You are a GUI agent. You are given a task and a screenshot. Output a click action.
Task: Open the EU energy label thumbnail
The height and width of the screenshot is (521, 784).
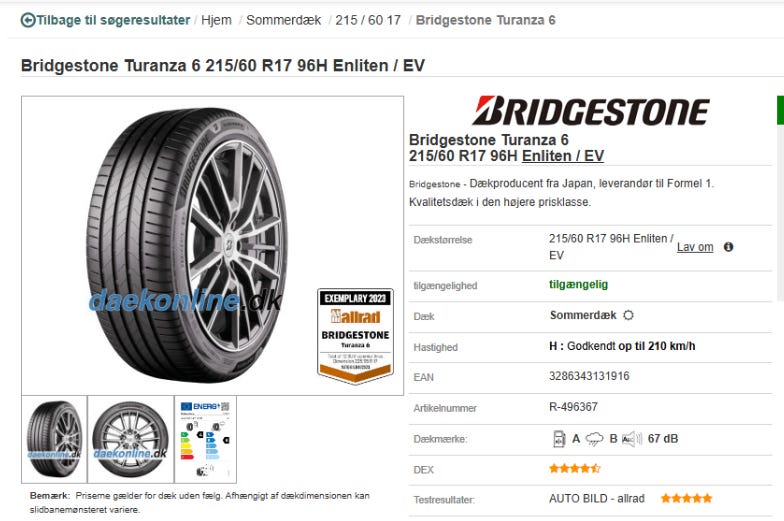pyautogui.click(x=206, y=440)
